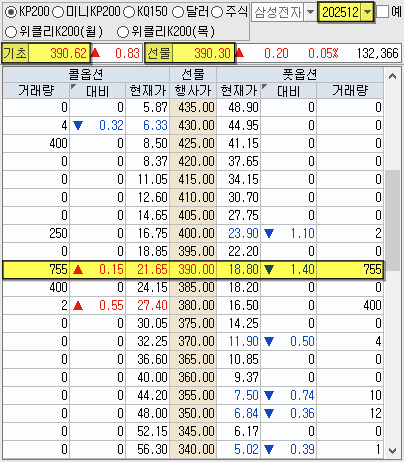
Task: Choose the KQ150 radio option
Action: pos(128,12)
